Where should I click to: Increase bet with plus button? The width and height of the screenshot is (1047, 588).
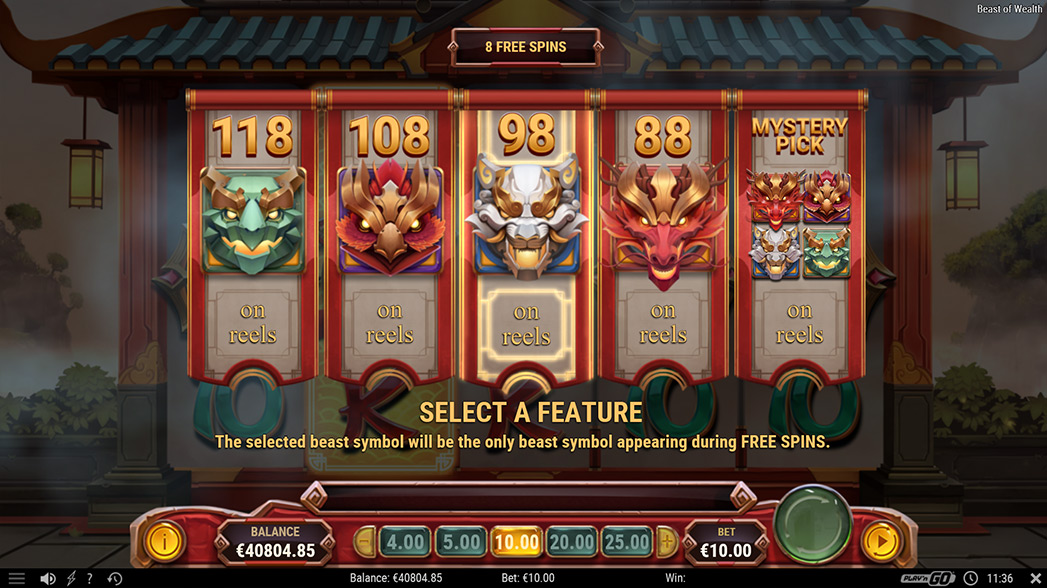666,541
